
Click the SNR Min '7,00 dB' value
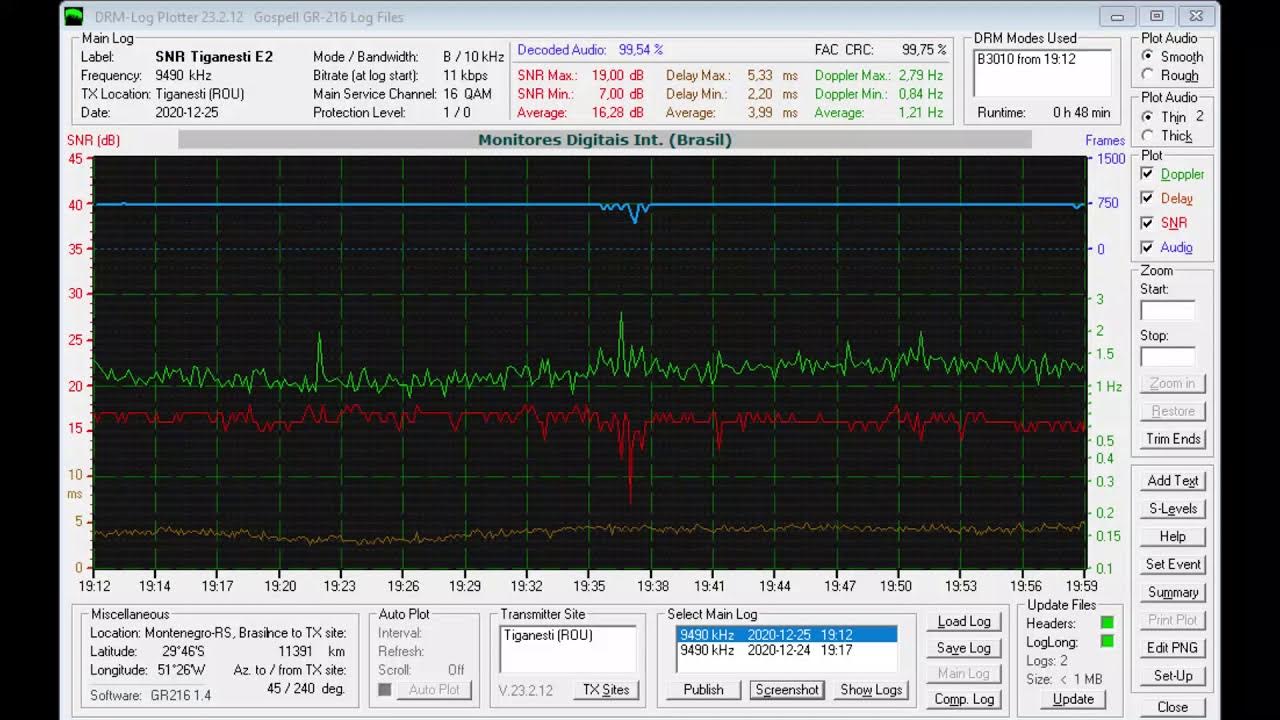pos(621,94)
